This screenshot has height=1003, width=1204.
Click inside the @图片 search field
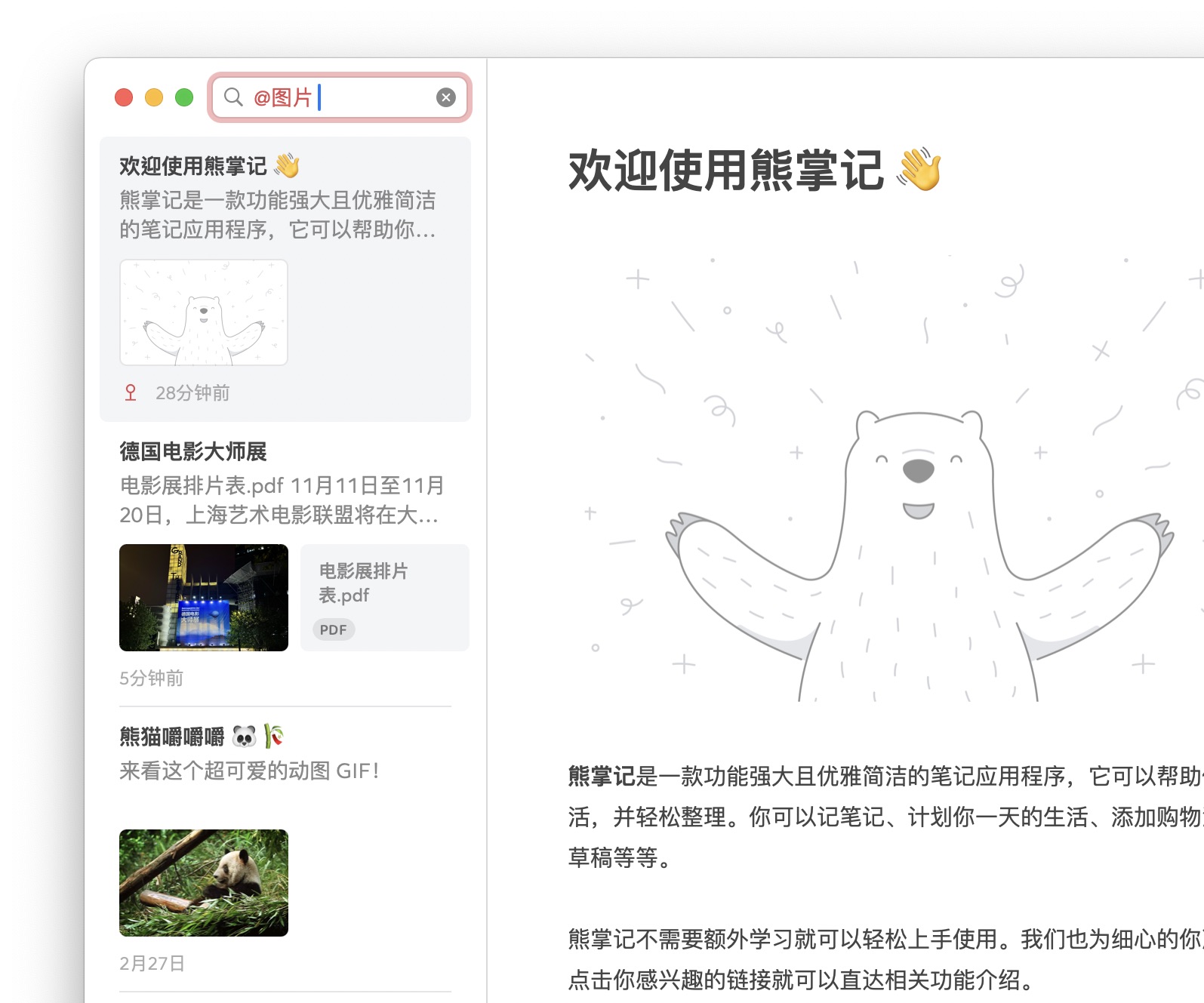(x=340, y=97)
